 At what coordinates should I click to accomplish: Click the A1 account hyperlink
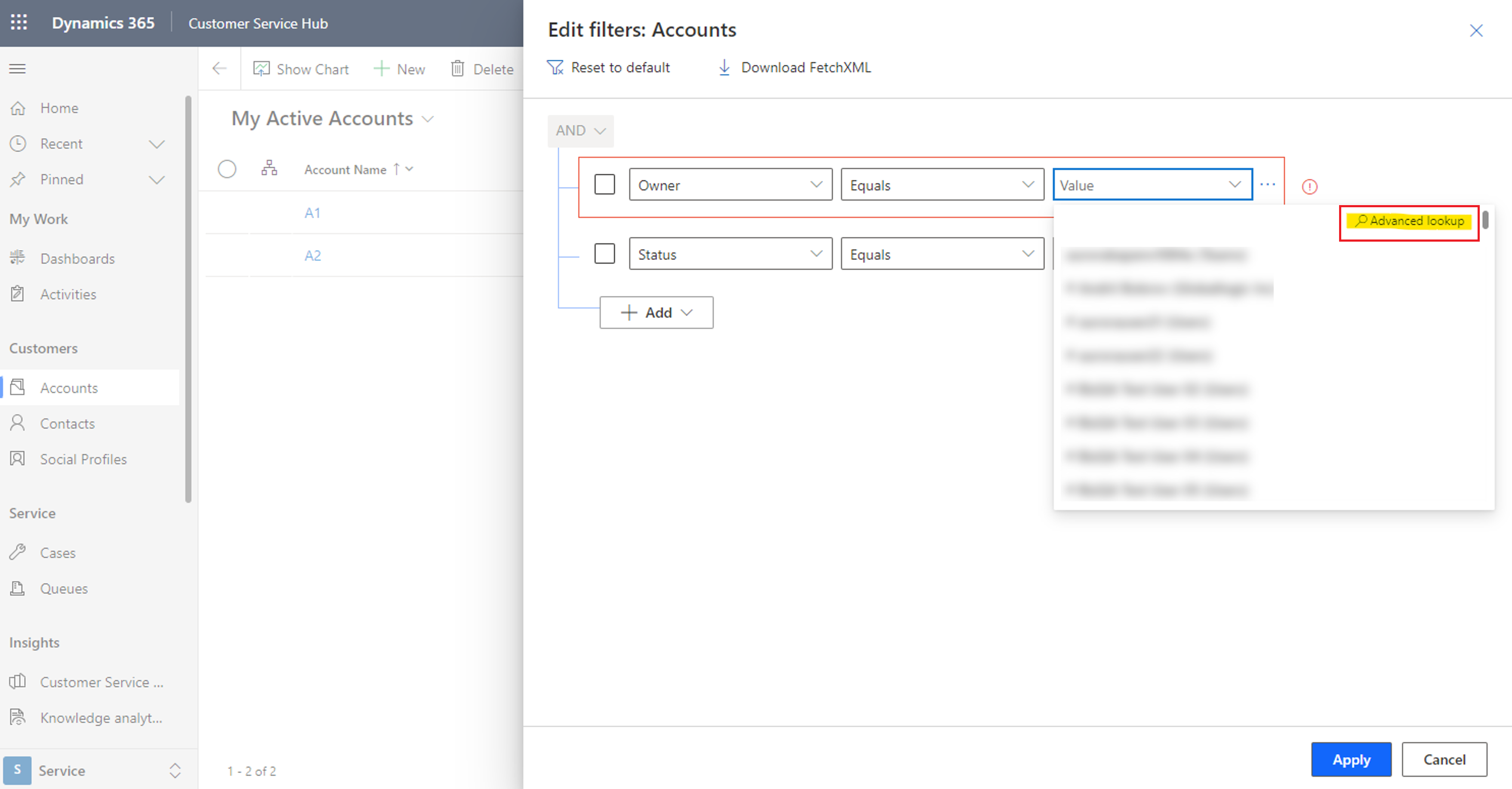coord(313,212)
